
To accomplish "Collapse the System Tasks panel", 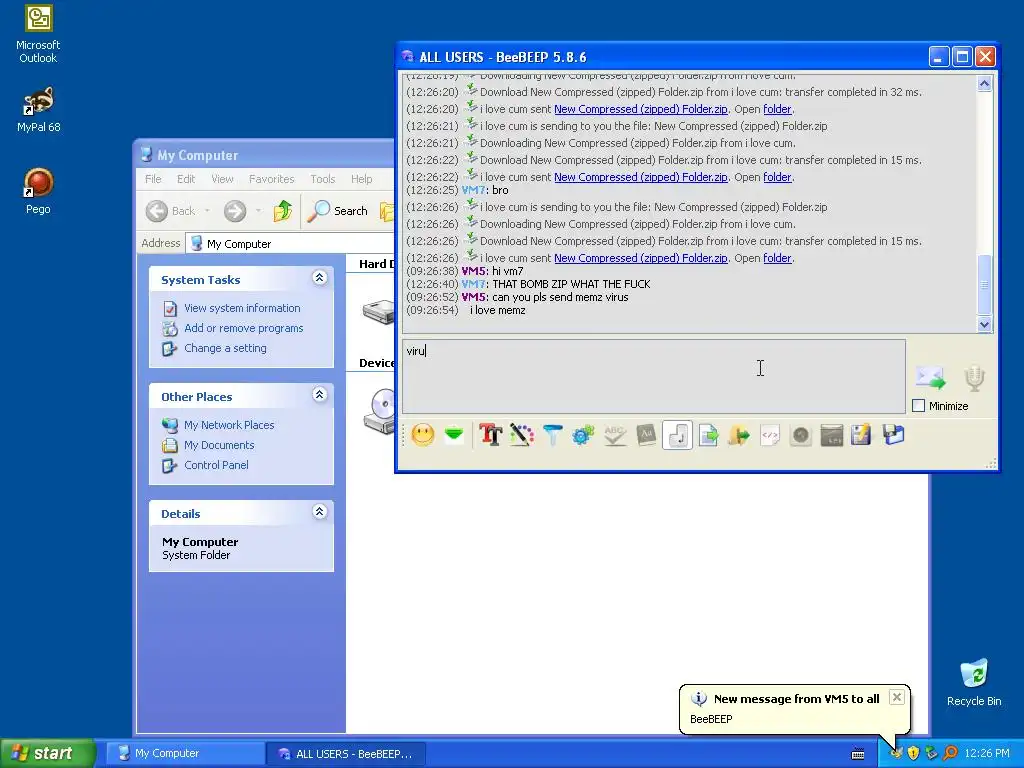I will click(319, 278).
